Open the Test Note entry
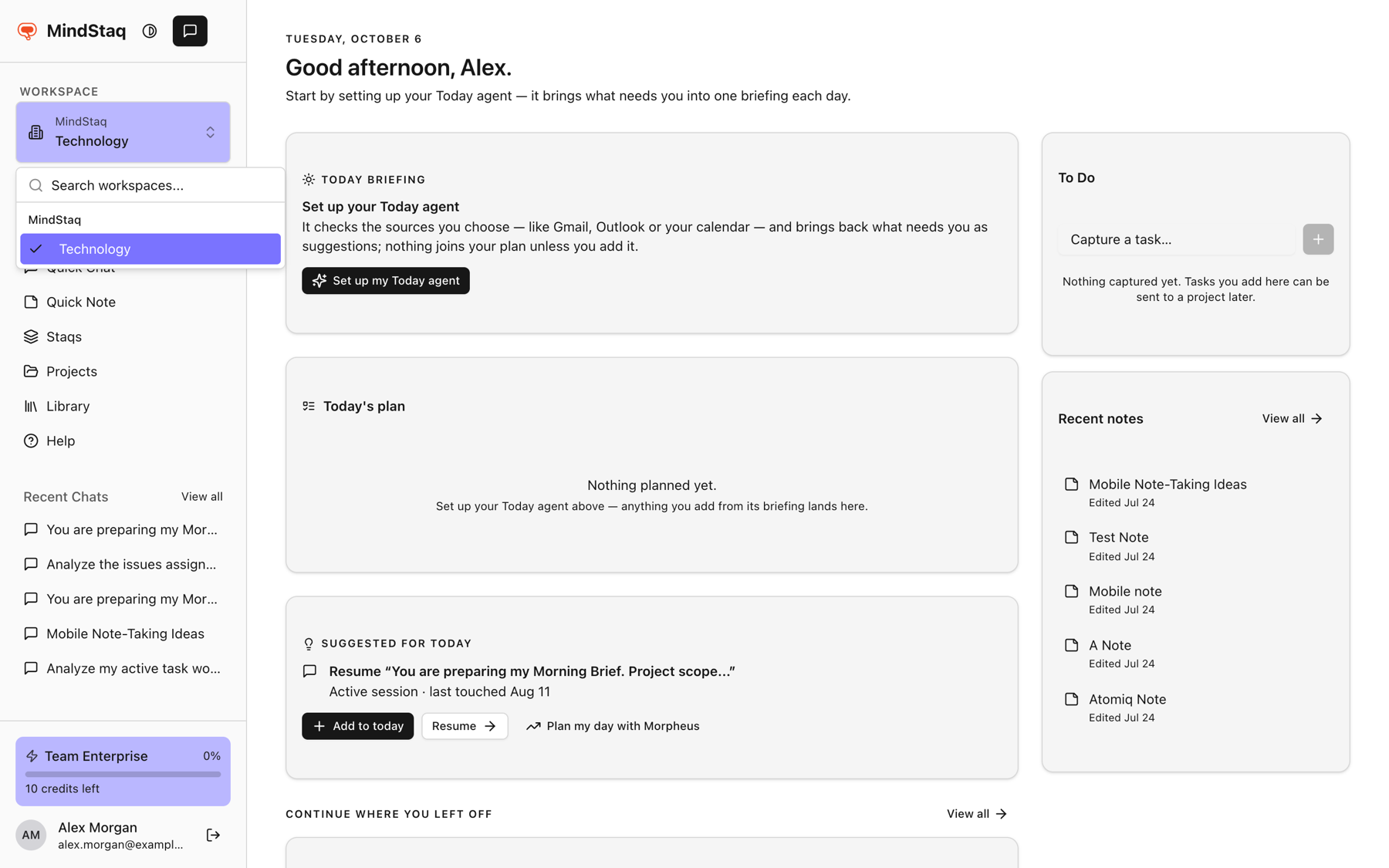Screen dimensions: 1389x868 [1195, 546]
